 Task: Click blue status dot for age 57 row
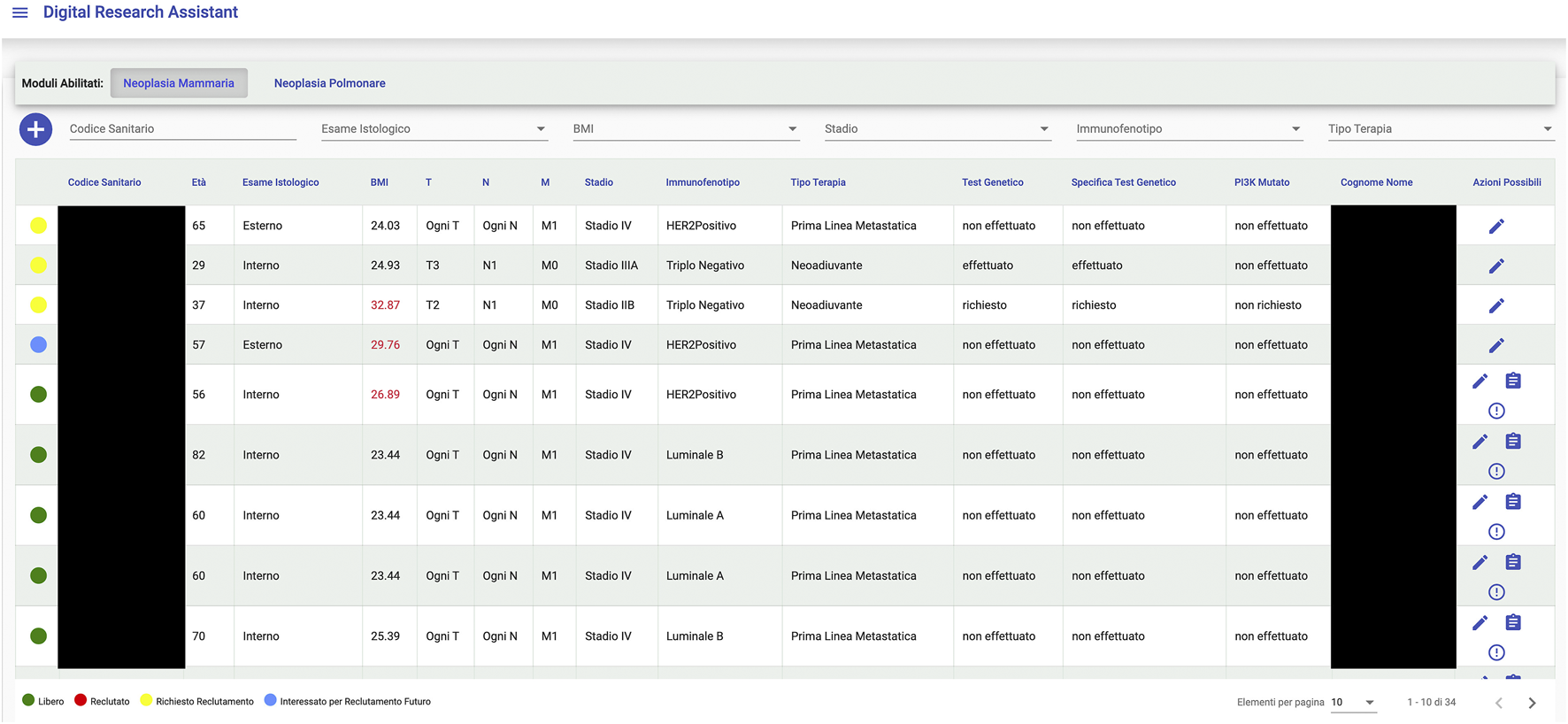click(38, 345)
